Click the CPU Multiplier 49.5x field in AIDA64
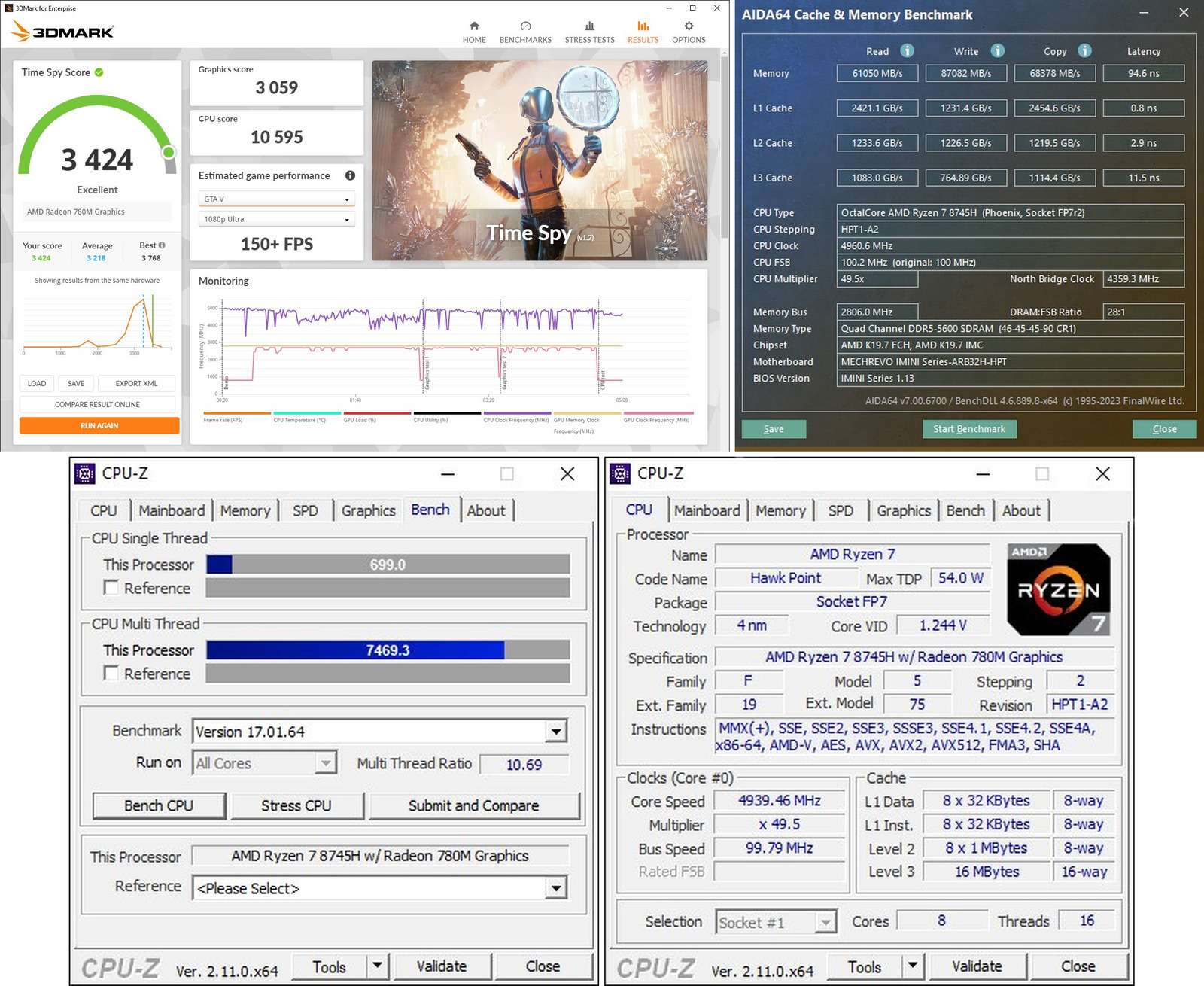Image resolution: width=1204 pixels, height=986 pixels. click(877, 279)
